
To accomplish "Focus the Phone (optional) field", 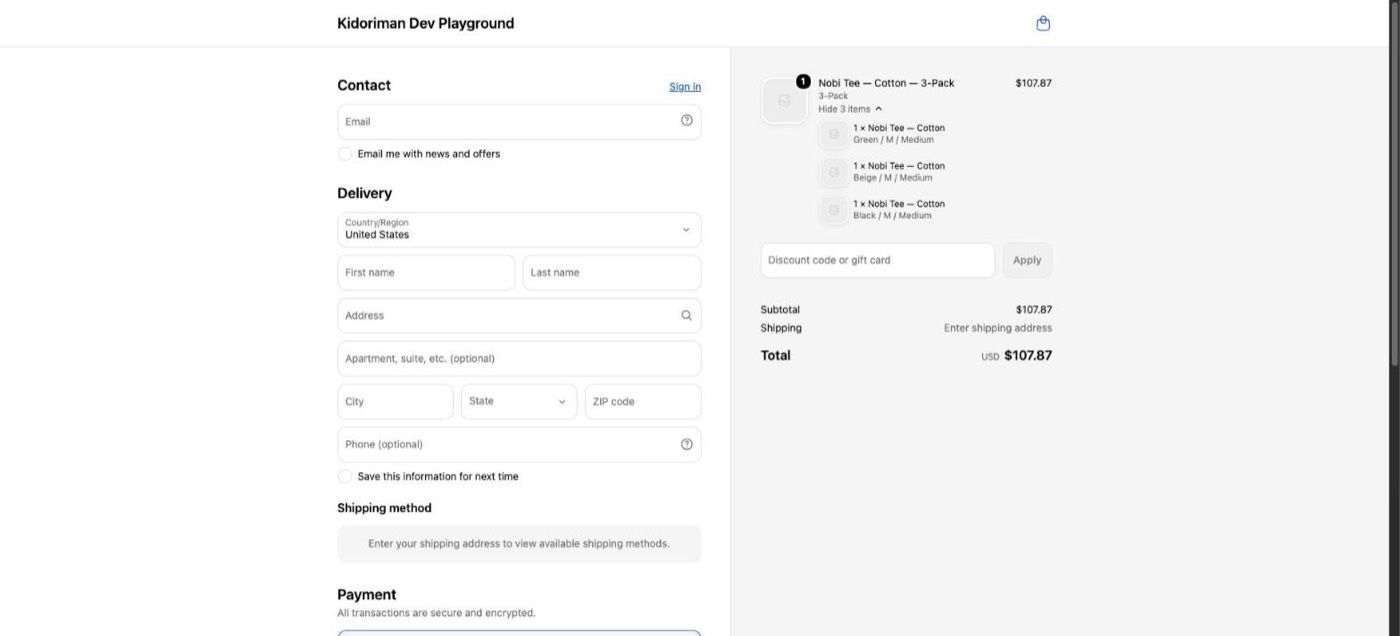I will [x=519, y=444].
